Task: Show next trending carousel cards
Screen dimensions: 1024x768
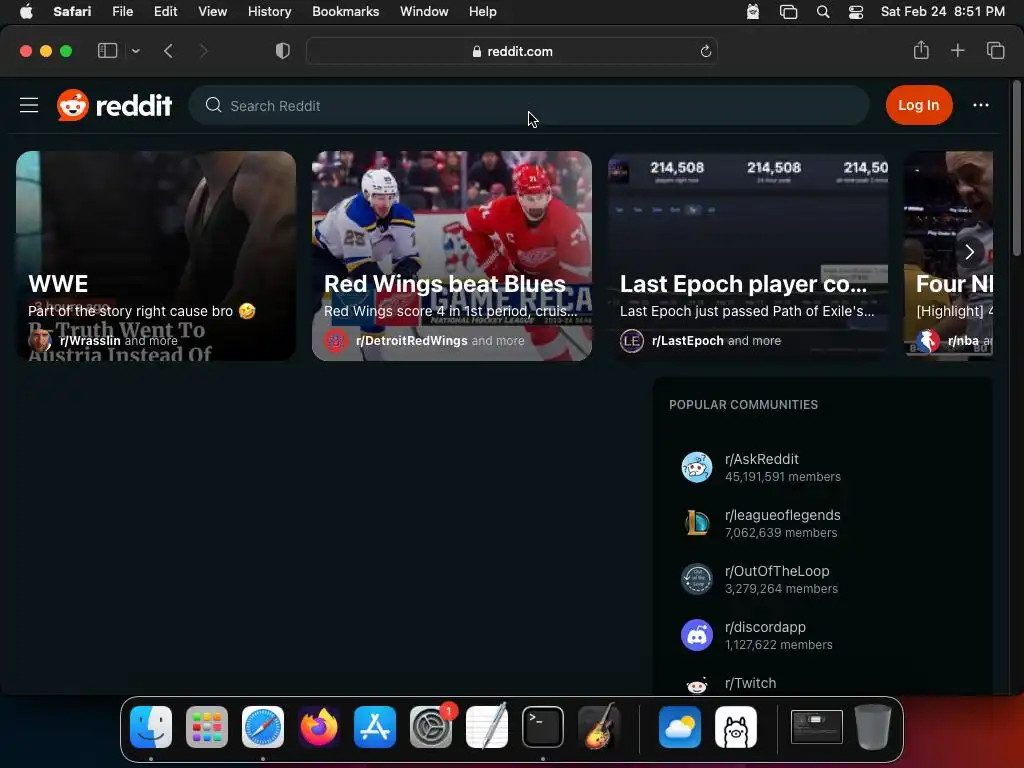Action: pos(970,252)
